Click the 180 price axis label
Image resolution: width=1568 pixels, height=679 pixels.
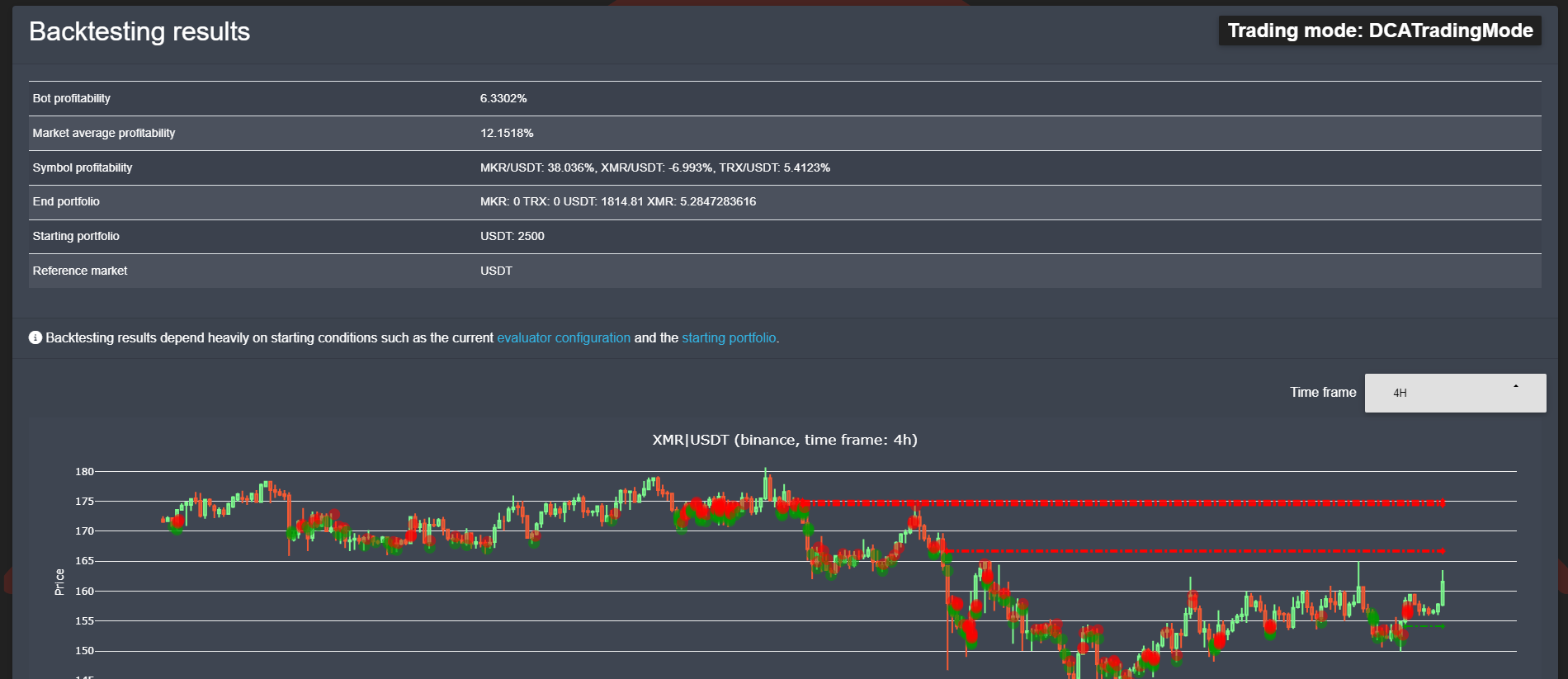click(x=84, y=472)
